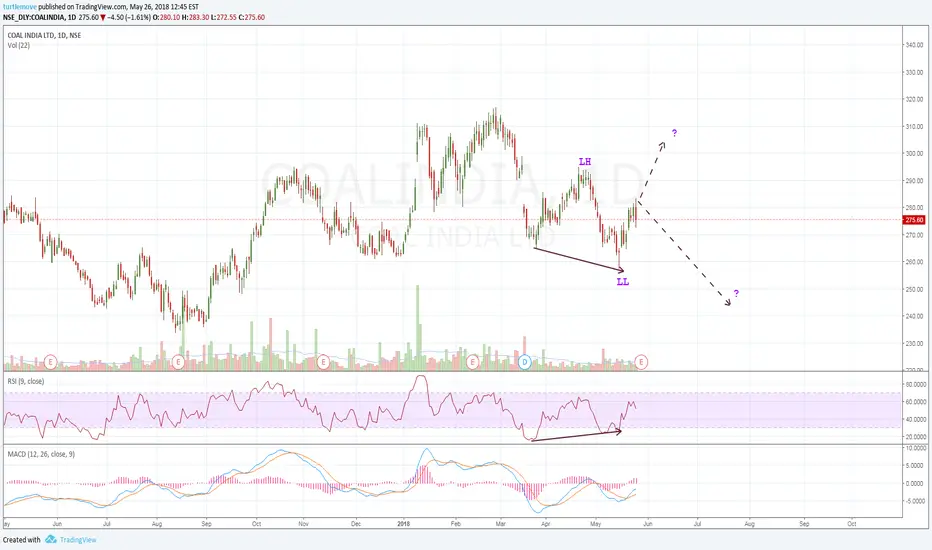Image resolution: width=932 pixels, height=550 pixels.
Task: Select the purple 'LL' chart annotation
Action: 622,282
